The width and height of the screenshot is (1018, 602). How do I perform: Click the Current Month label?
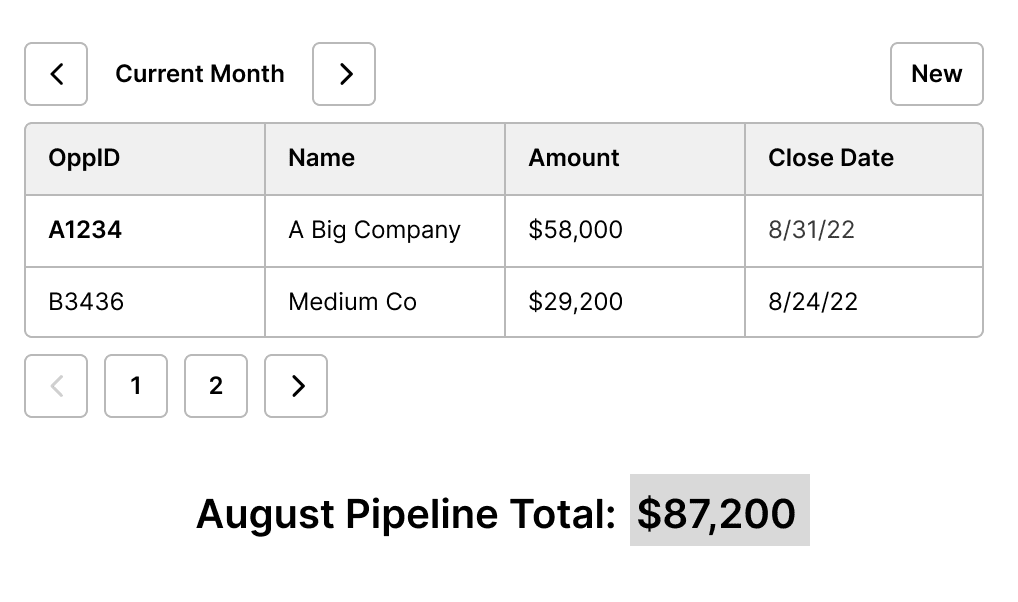[200, 74]
